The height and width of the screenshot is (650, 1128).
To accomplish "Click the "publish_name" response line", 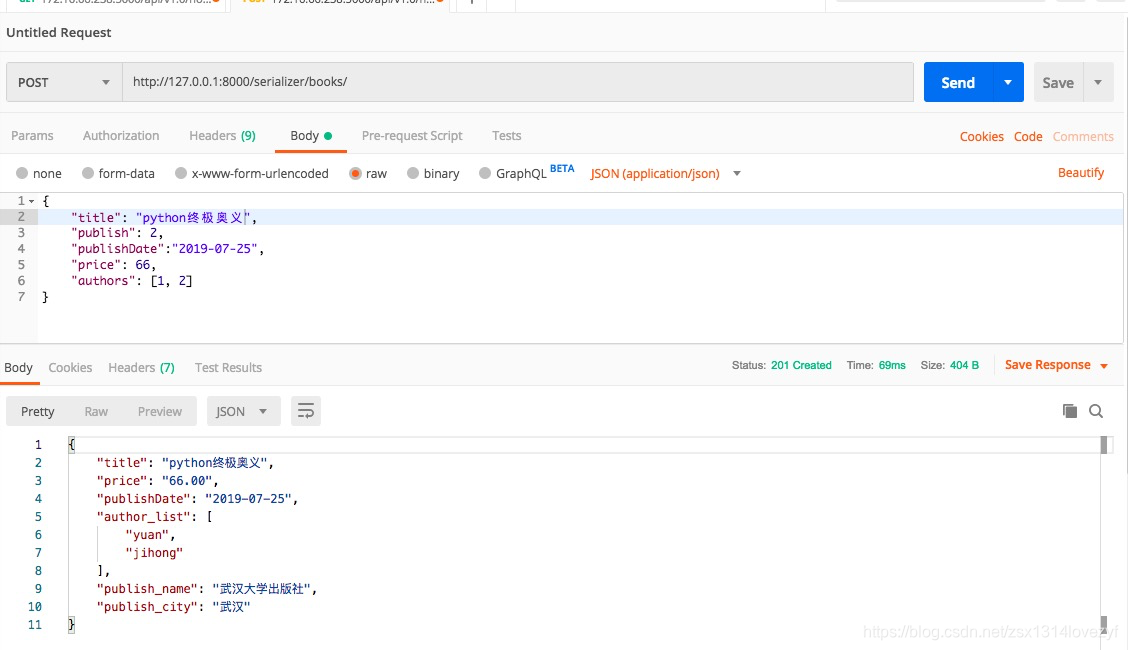I will [x=206, y=588].
